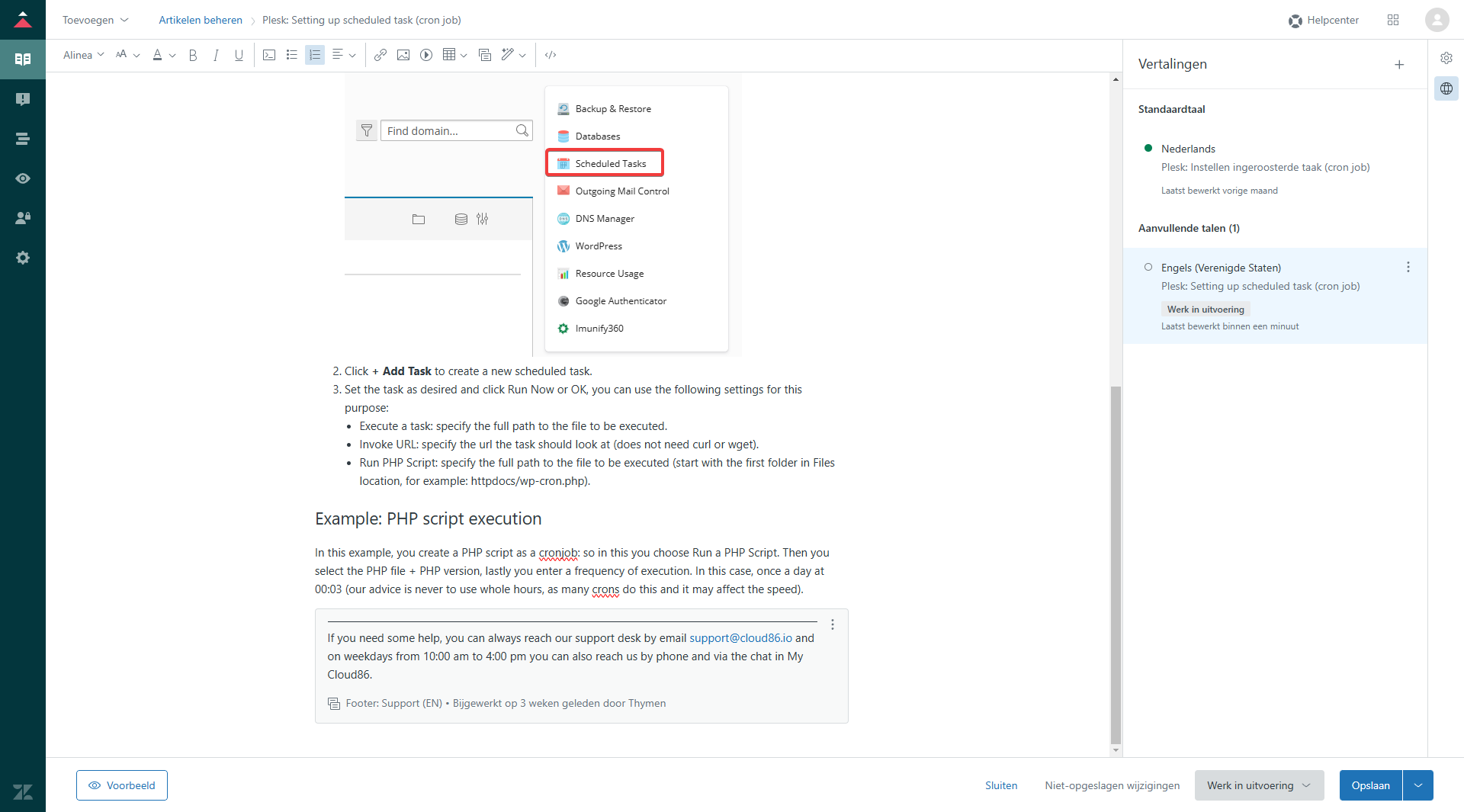The width and height of the screenshot is (1464, 812).
Task: Open the magic wand tools dropdown
Action: coord(513,55)
